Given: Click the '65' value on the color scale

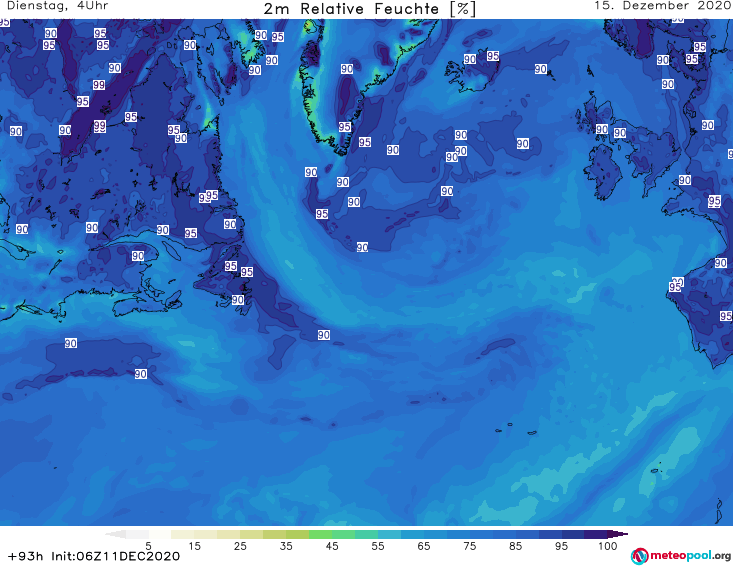Looking at the screenshot, I should (x=424, y=546).
